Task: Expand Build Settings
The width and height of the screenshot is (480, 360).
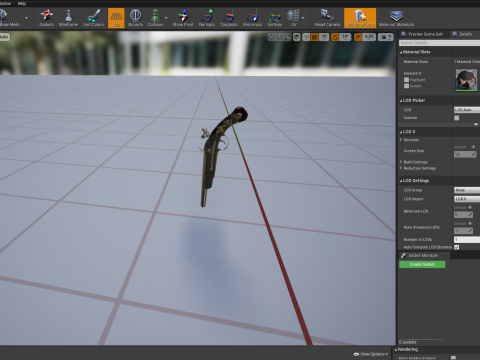Action: pyautogui.click(x=401, y=162)
